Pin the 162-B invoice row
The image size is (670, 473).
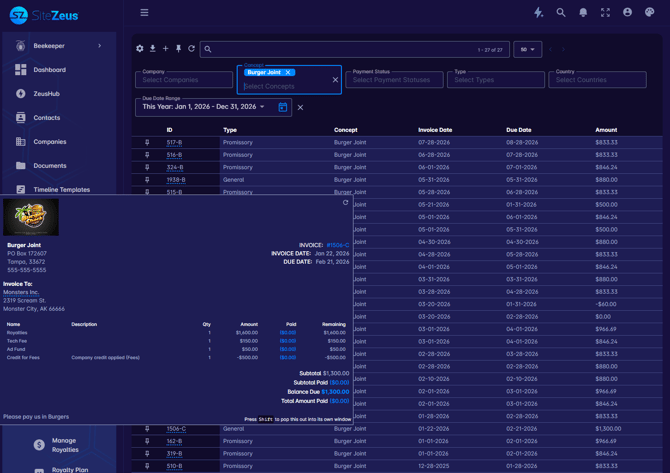click(x=147, y=441)
